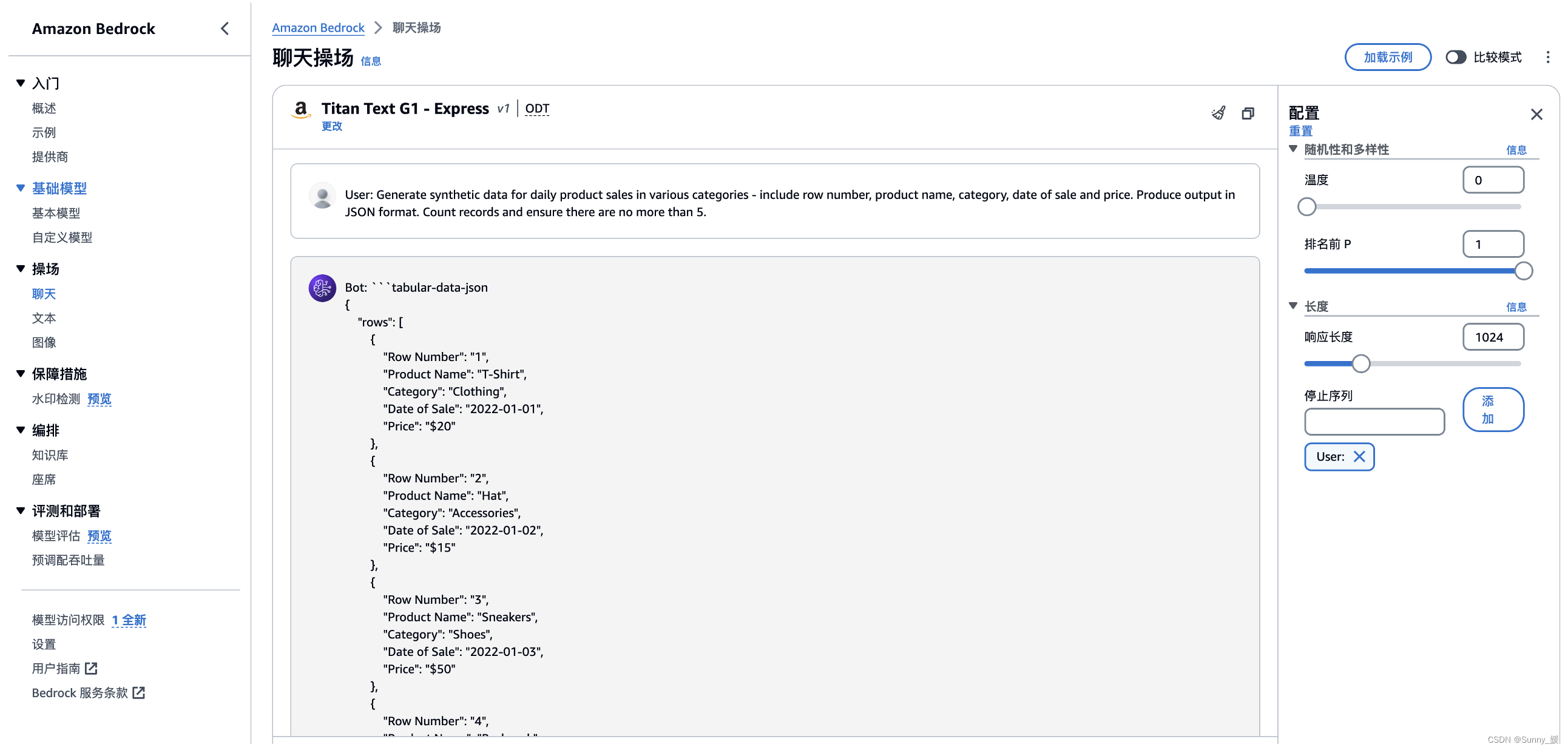
Task: Collapse the Amazon Bedrock sidebar chevron
Action: click(x=225, y=29)
